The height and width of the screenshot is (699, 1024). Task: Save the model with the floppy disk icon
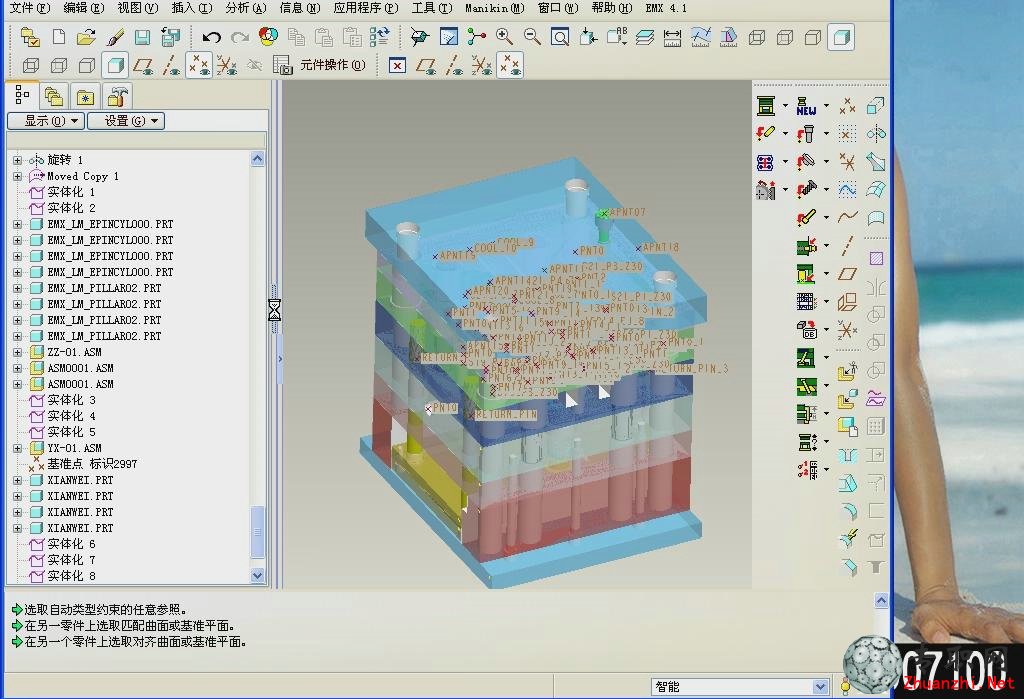(x=142, y=37)
